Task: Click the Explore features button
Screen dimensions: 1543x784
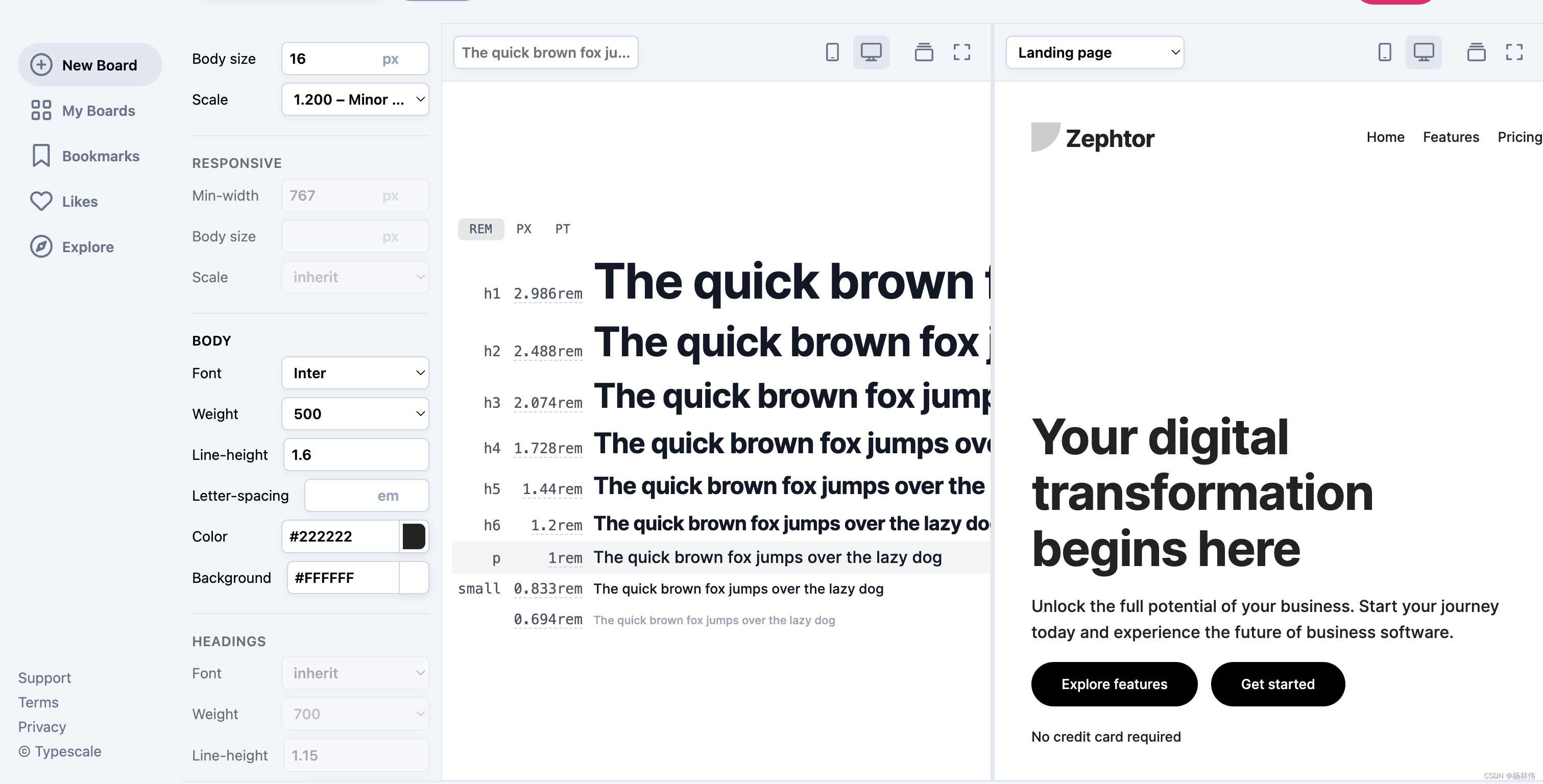Action: [x=1114, y=684]
